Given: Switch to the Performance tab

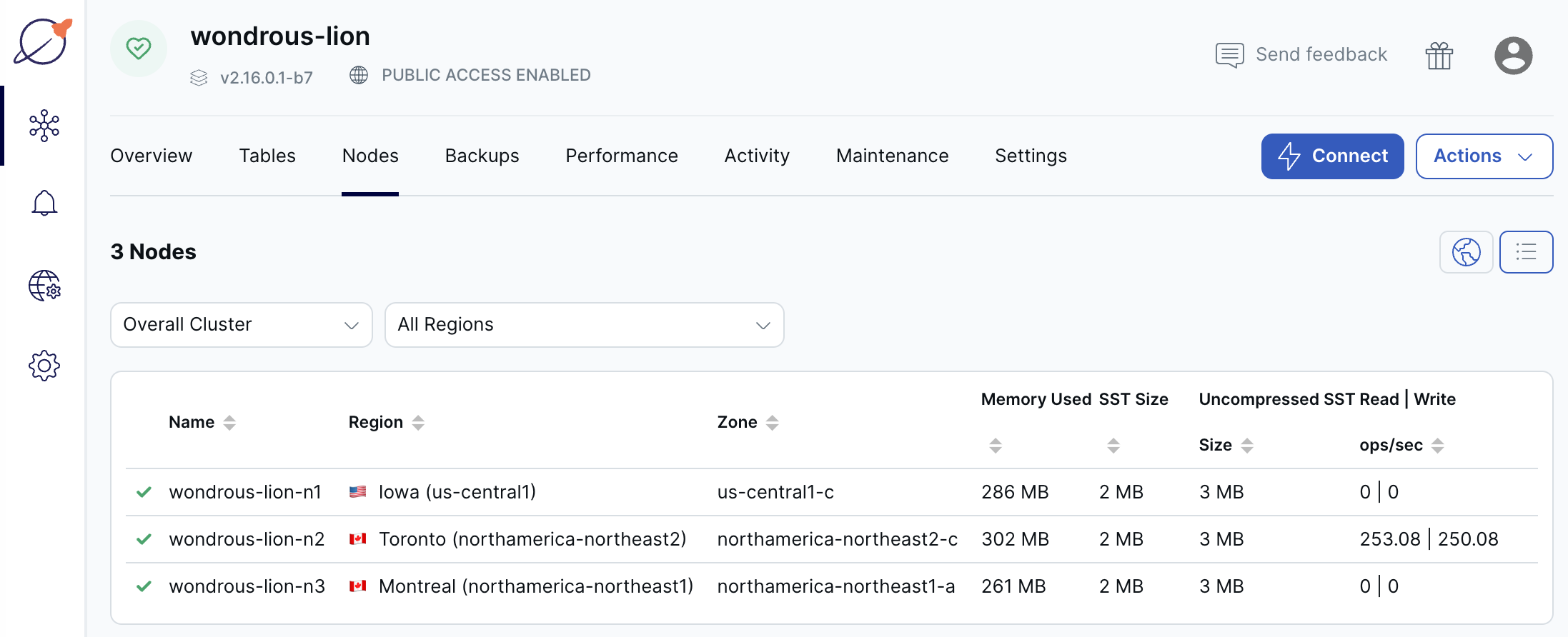Looking at the screenshot, I should (x=621, y=156).
